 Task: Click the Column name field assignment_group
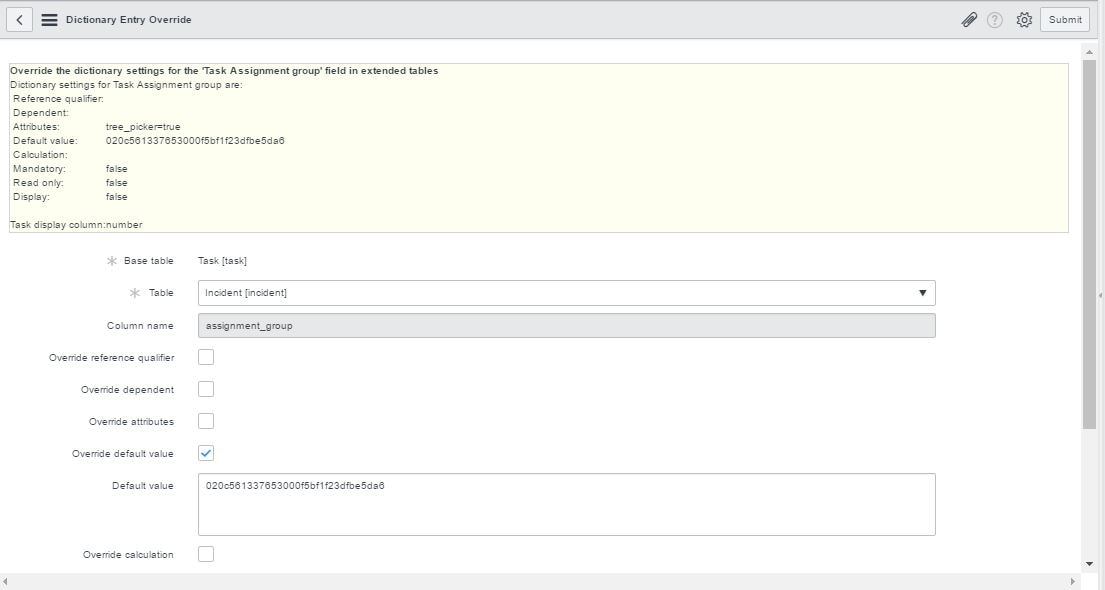tap(567, 326)
